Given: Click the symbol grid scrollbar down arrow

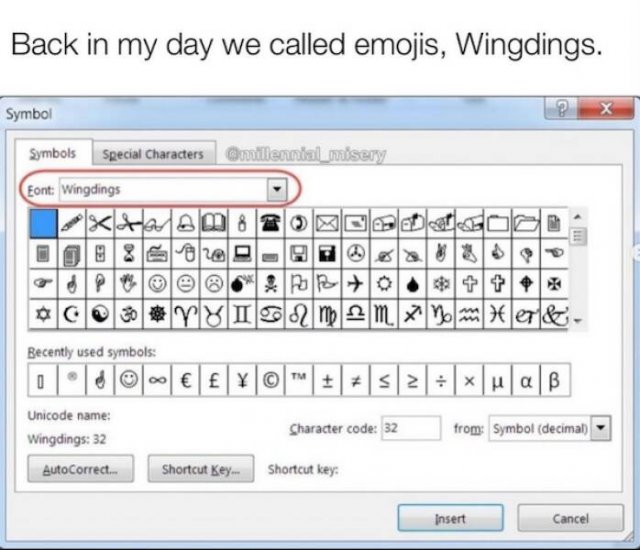Looking at the screenshot, I should point(577,321).
